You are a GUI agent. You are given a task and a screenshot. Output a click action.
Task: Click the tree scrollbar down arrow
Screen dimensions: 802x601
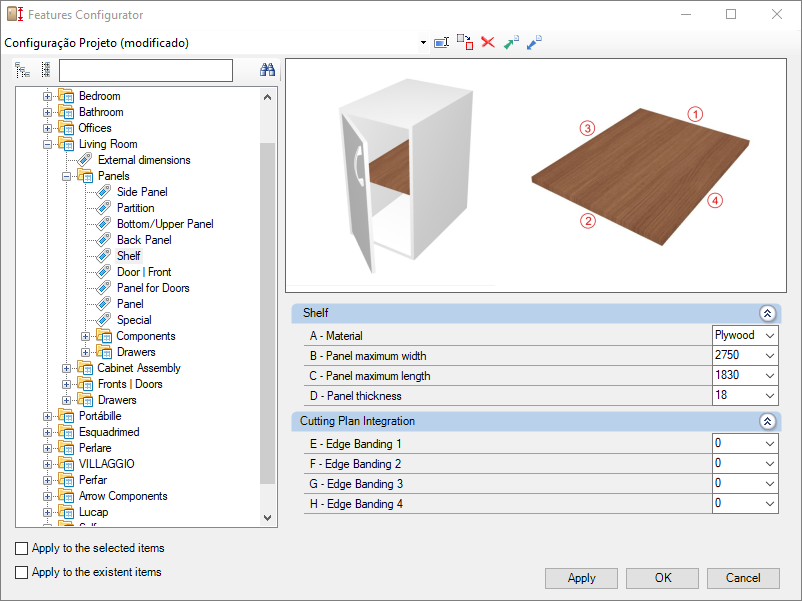[x=268, y=518]
